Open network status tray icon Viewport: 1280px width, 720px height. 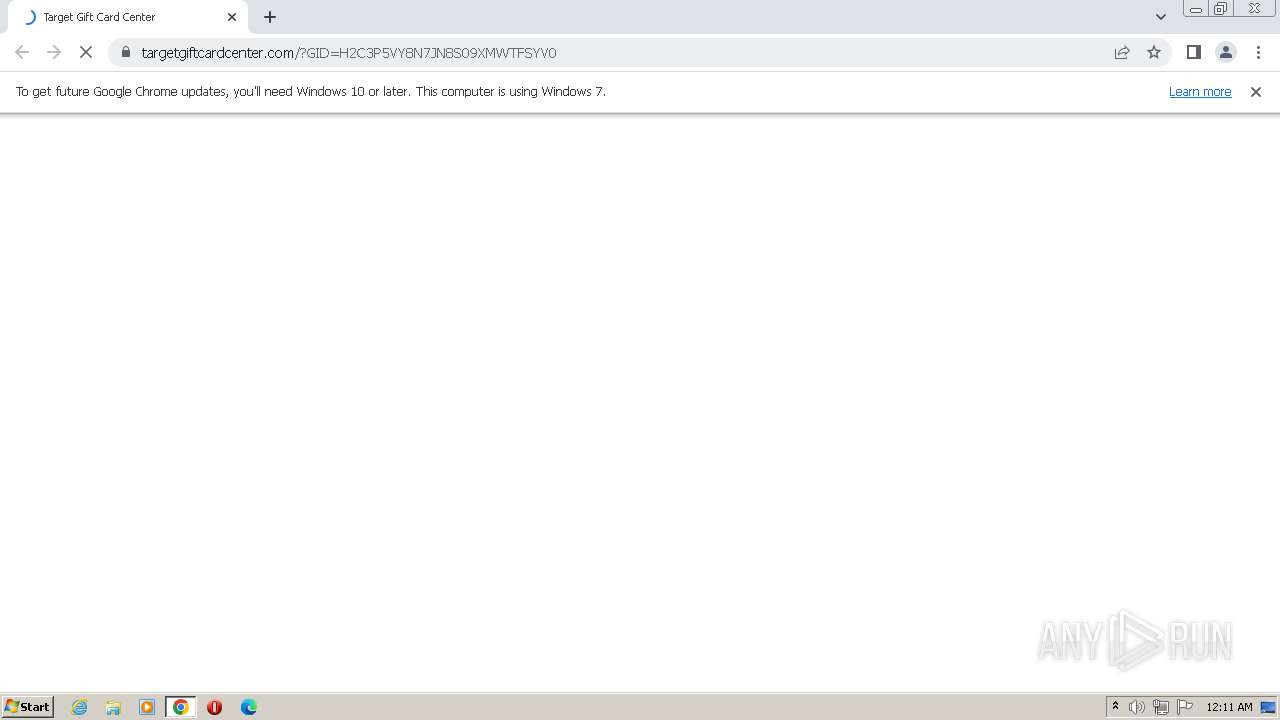click(x=1161, y=707)
